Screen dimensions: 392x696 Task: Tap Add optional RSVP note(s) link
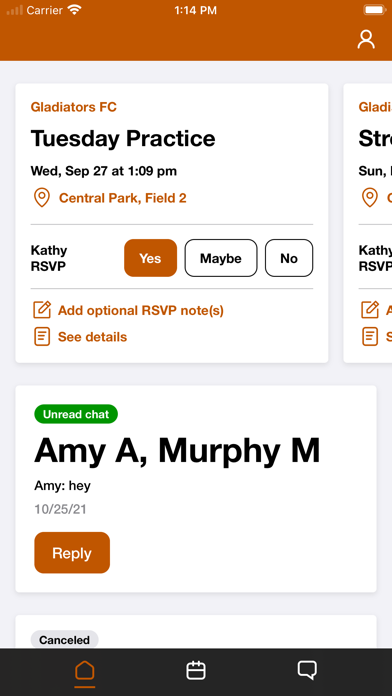coord(141,310)
